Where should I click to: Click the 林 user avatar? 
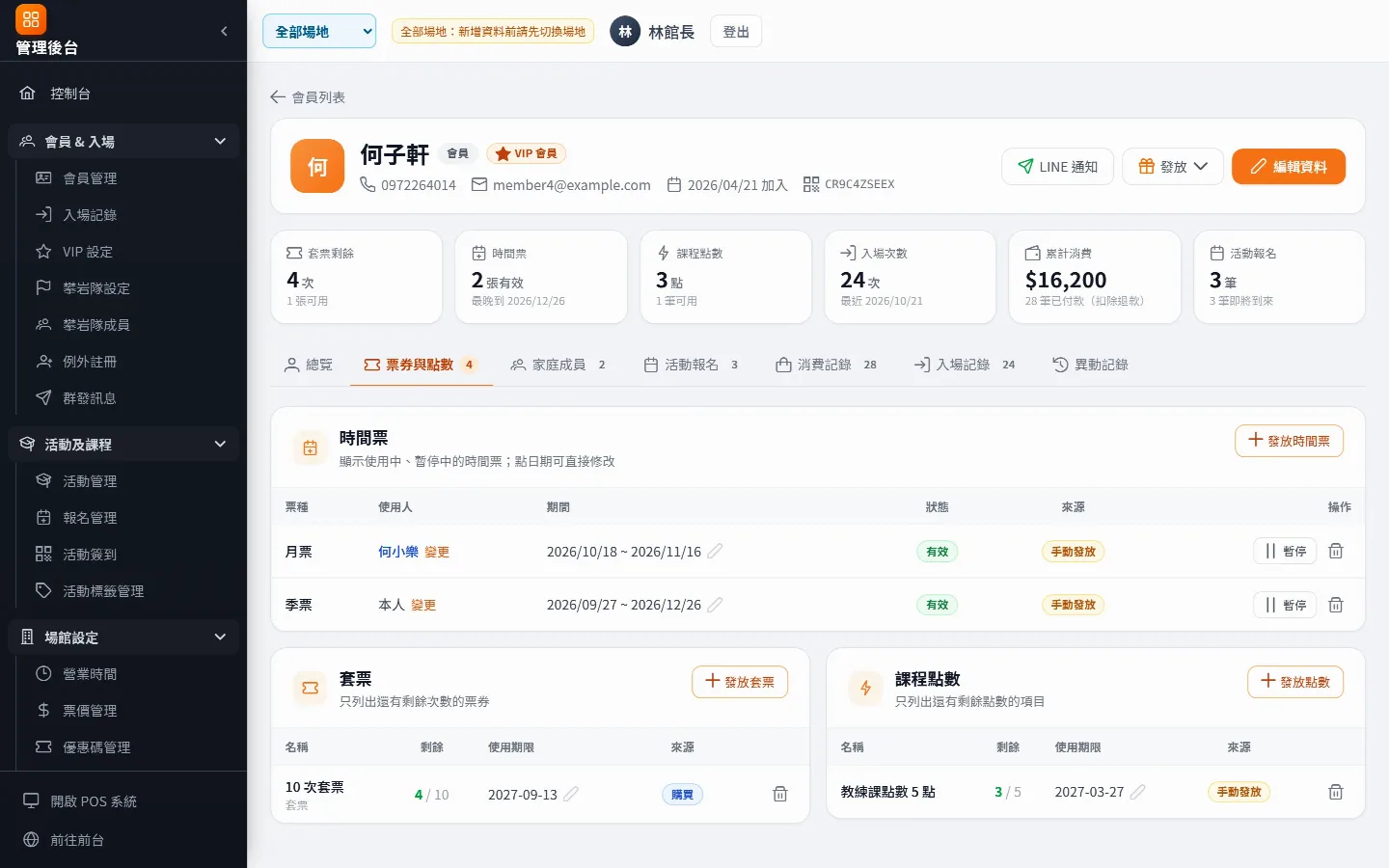pos(625,32)
